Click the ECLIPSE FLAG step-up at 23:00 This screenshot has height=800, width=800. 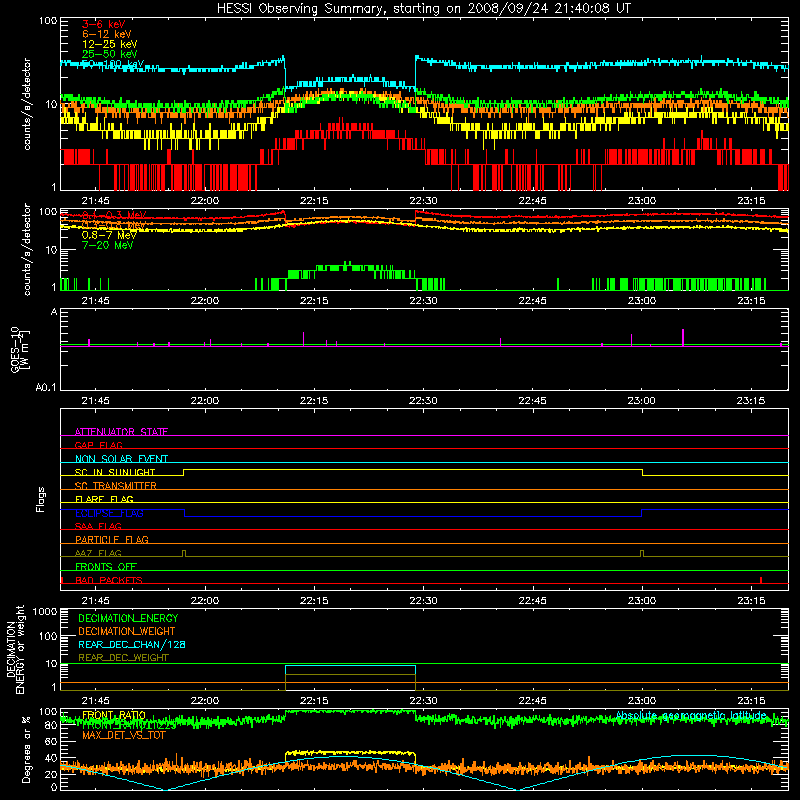tap(641, 513)
